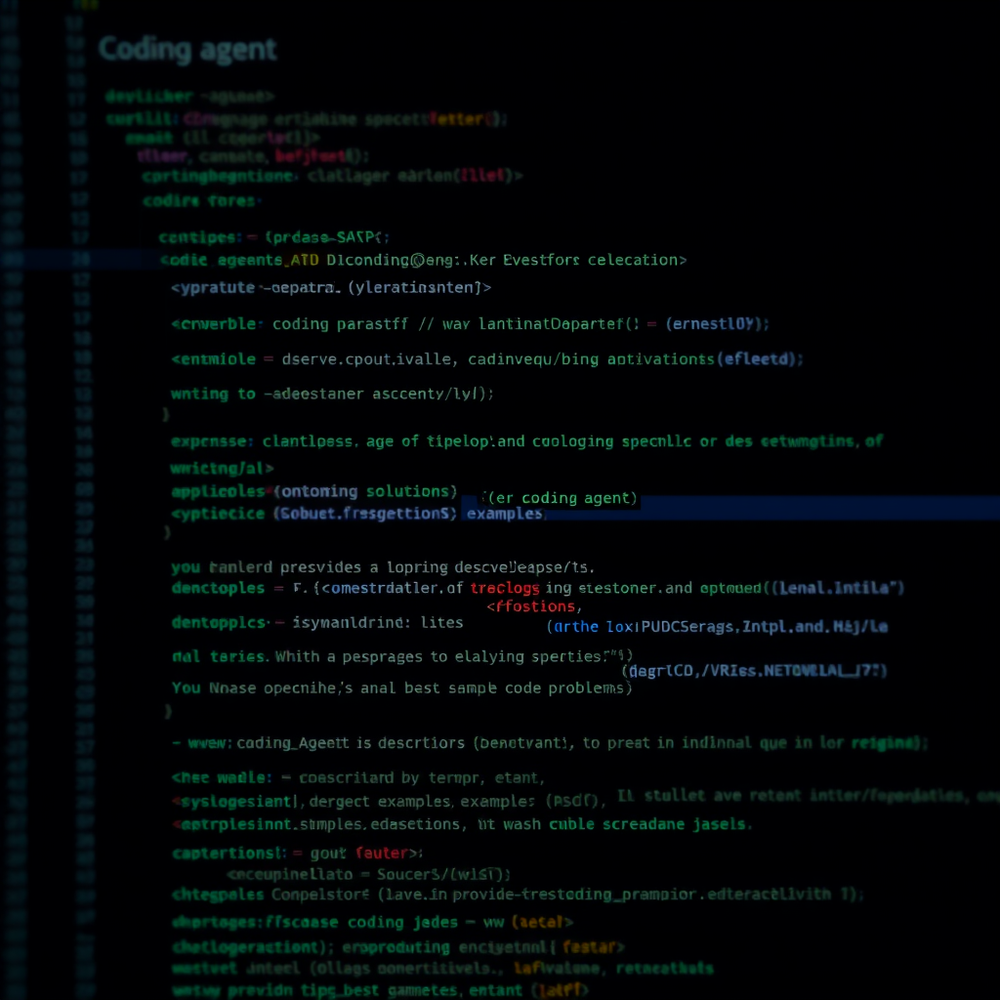The height and width of the screenshot is (1000, 1000).
Task: Select the red 'treclogs' keyword
Action: [x=505, y=588]
